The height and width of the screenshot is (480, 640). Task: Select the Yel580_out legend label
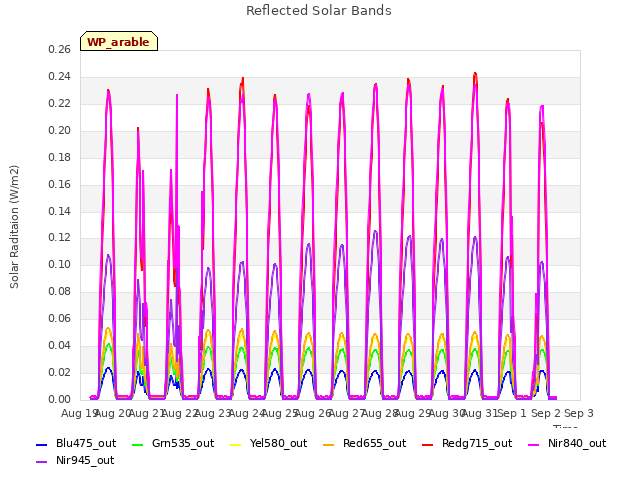(x=278, y=443)
